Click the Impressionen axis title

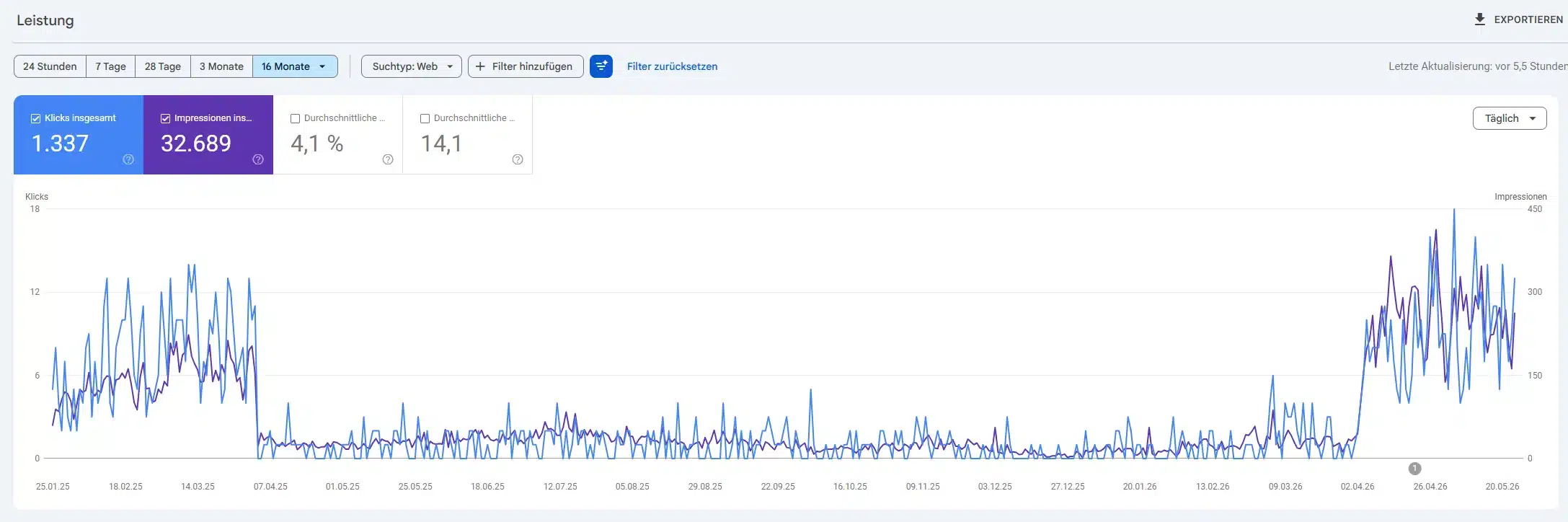(x=1520, y=197)
